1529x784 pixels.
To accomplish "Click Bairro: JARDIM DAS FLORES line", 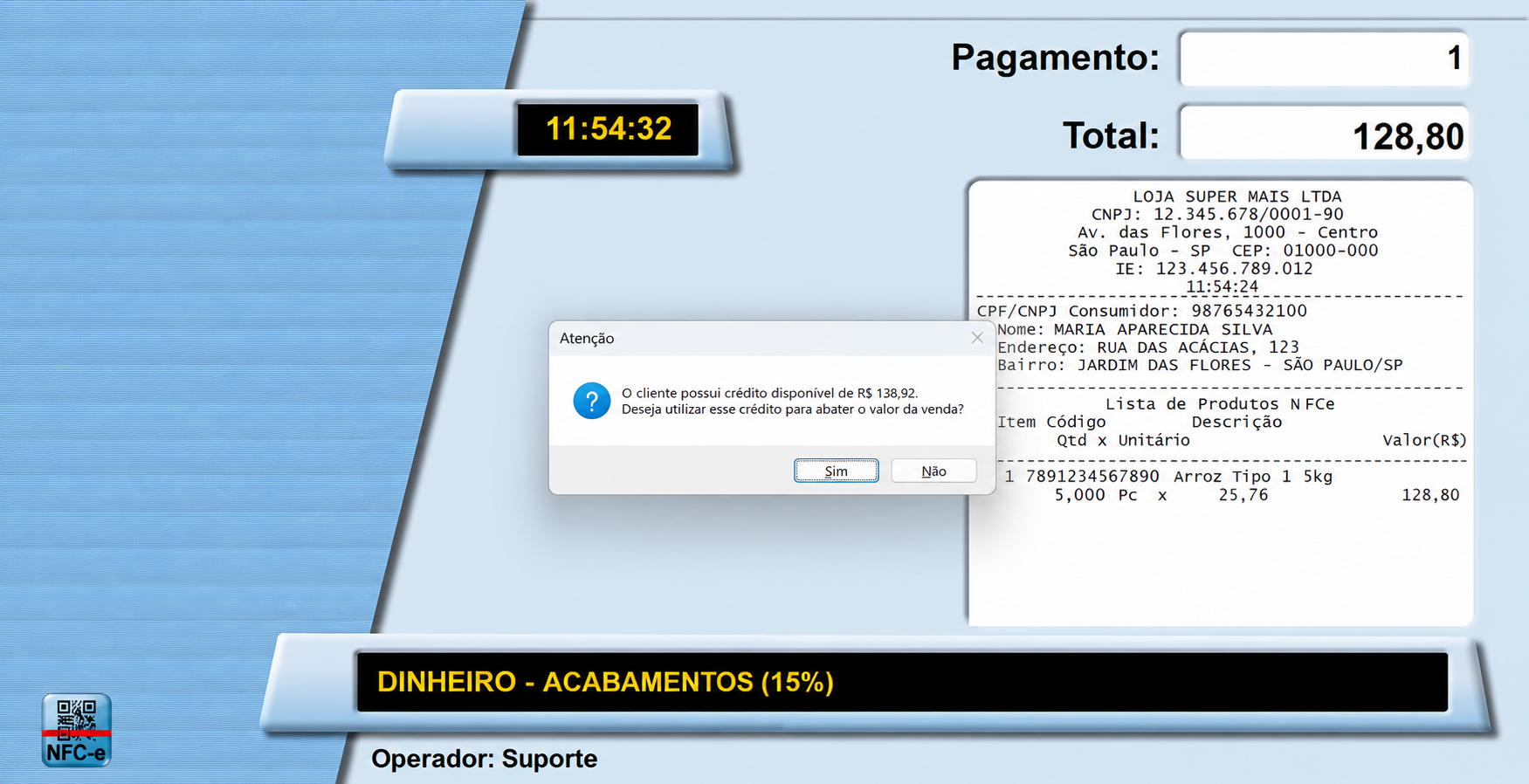I will pos(1200,365).
